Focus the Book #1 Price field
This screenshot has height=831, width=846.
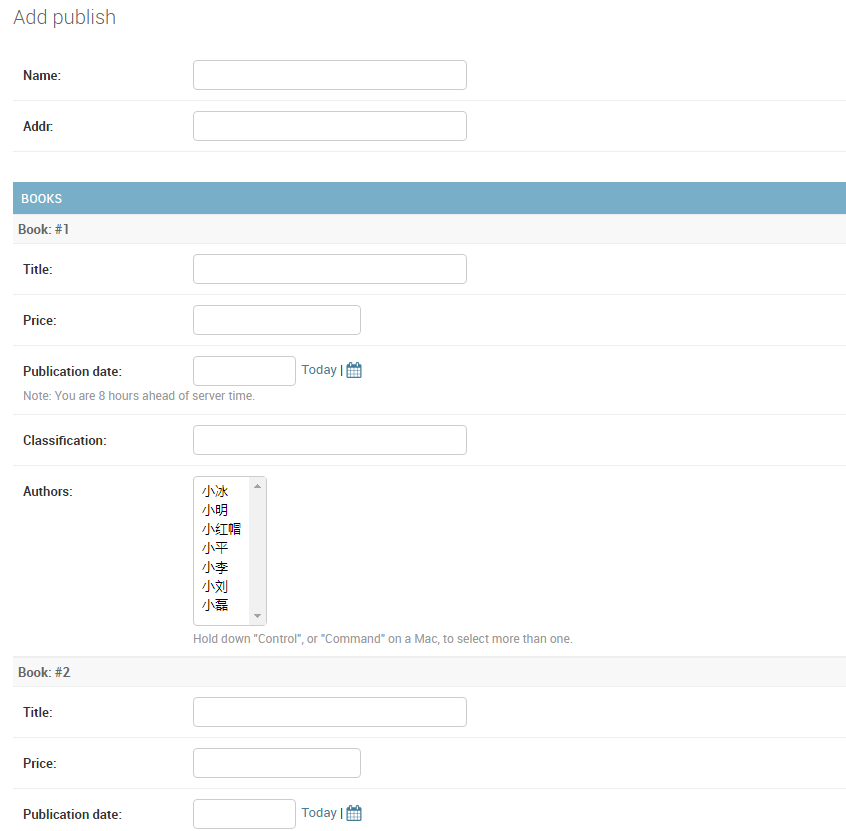click(277, 320)
